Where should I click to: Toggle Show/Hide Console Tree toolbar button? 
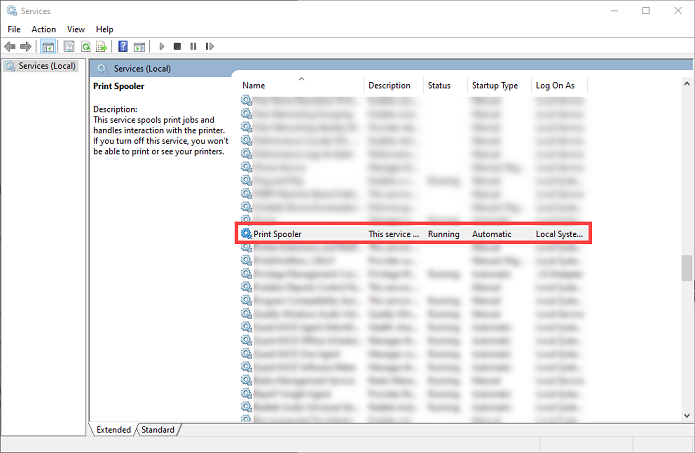[48, 46]
